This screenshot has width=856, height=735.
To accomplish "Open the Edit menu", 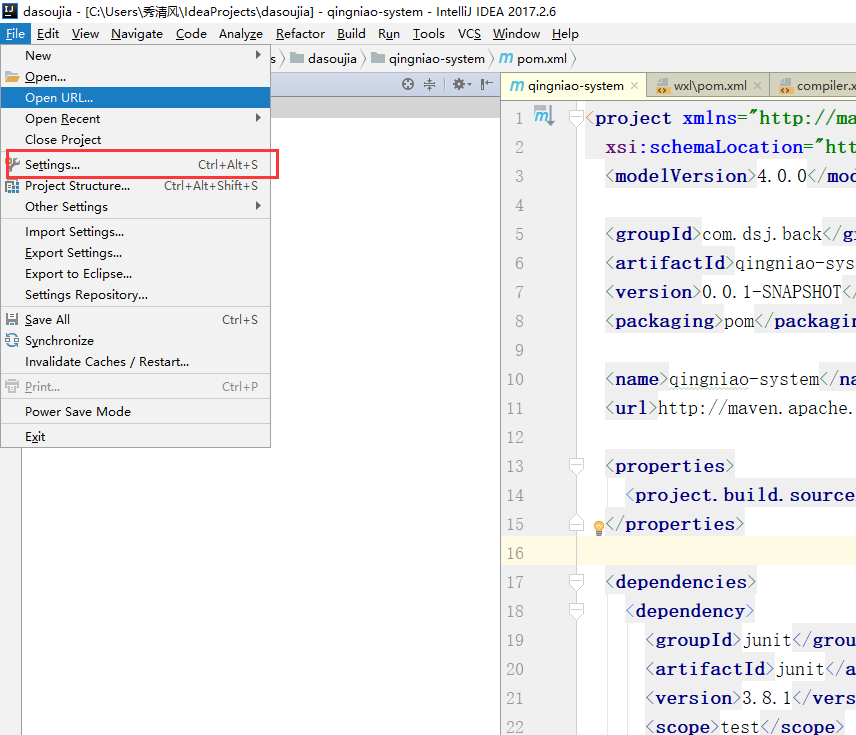I will [47, 34].
